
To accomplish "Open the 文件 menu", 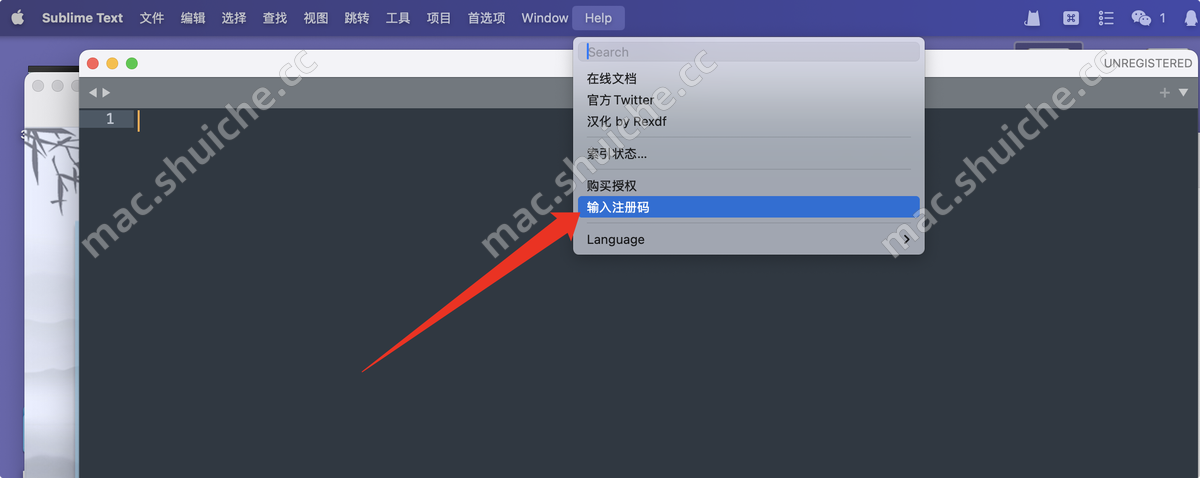I will tap(152, 18).
